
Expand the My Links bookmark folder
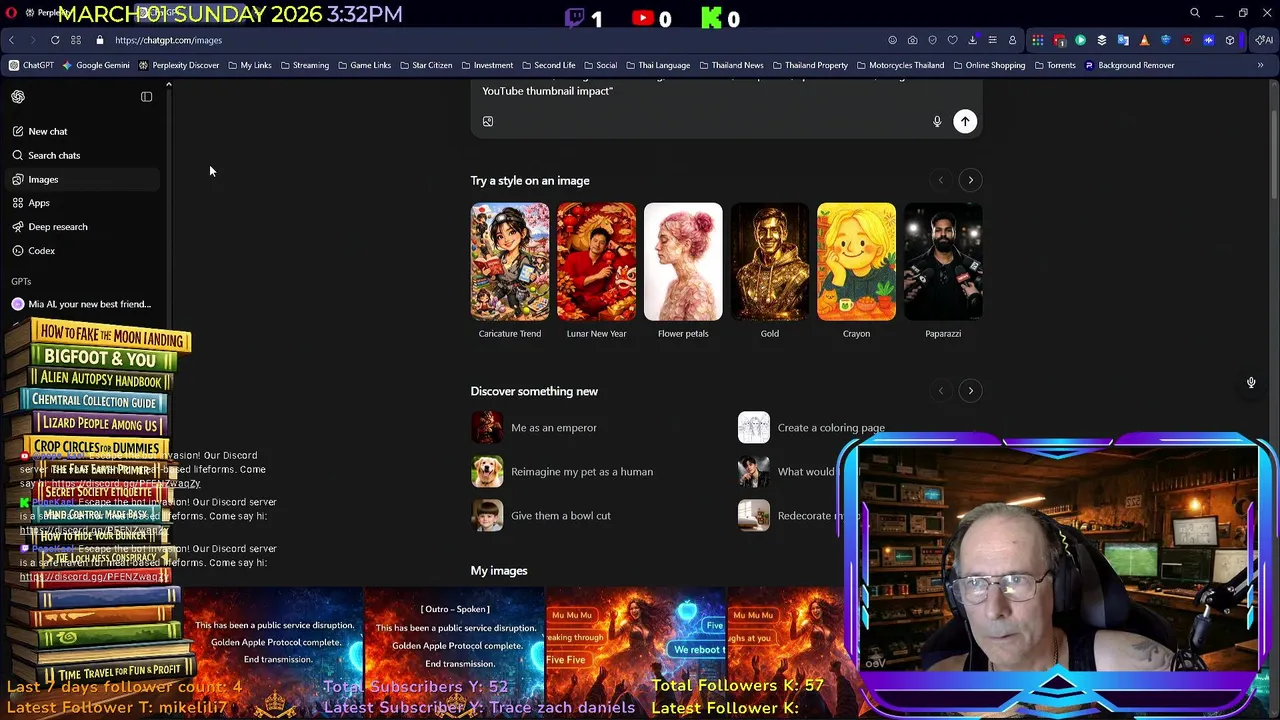(x=250, y=65)
